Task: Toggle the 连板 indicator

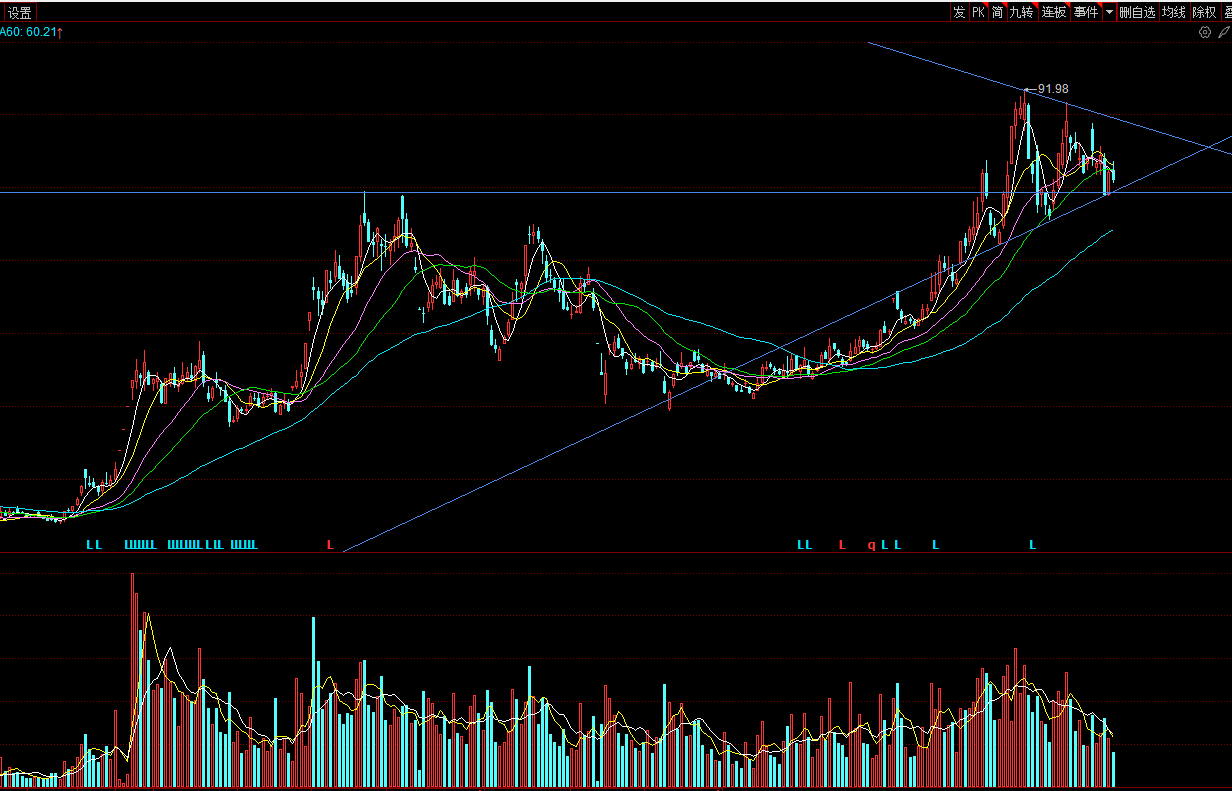Action: pos(1054,12)
